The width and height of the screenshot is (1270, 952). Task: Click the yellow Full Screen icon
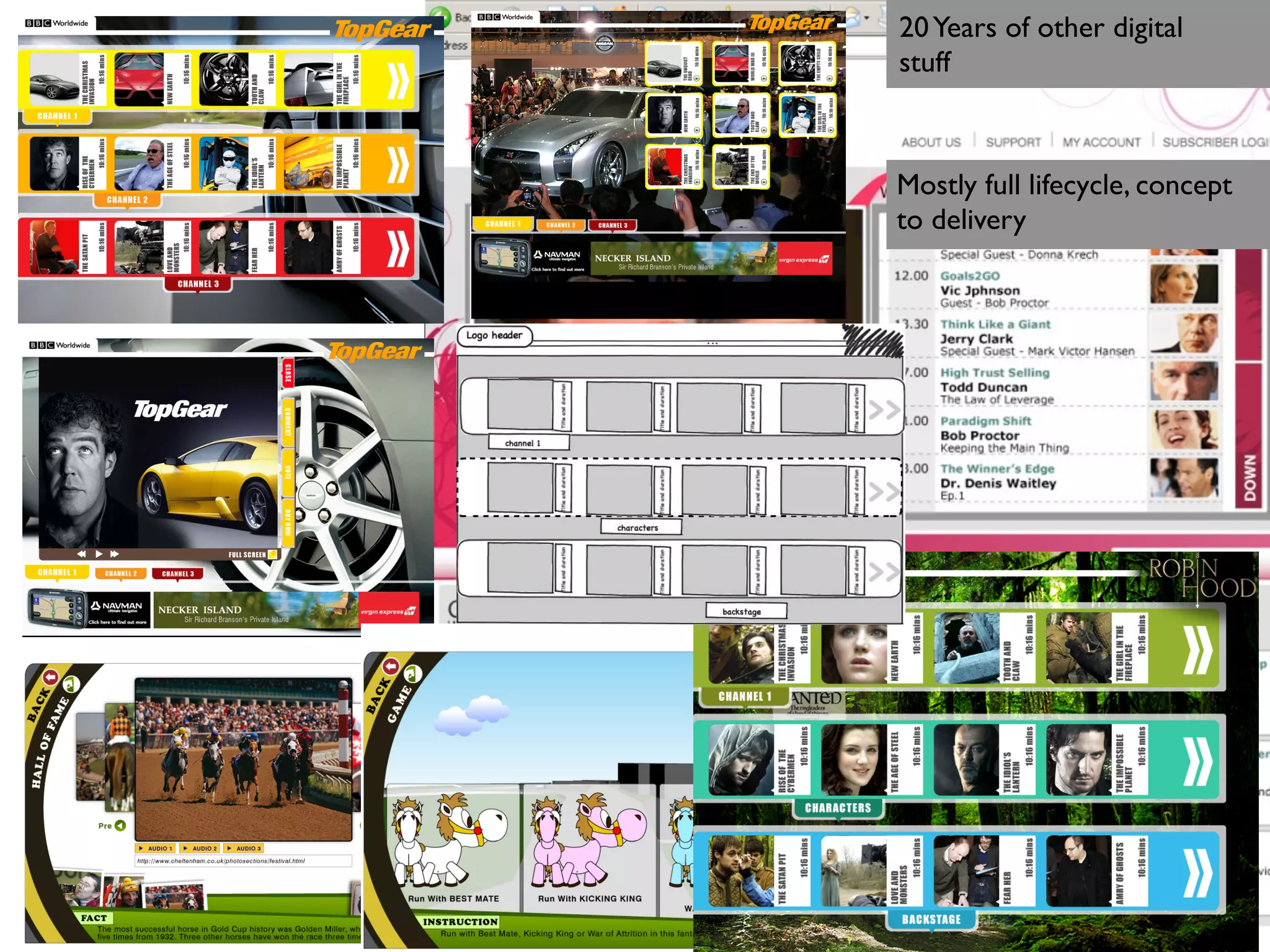[272, 554]
